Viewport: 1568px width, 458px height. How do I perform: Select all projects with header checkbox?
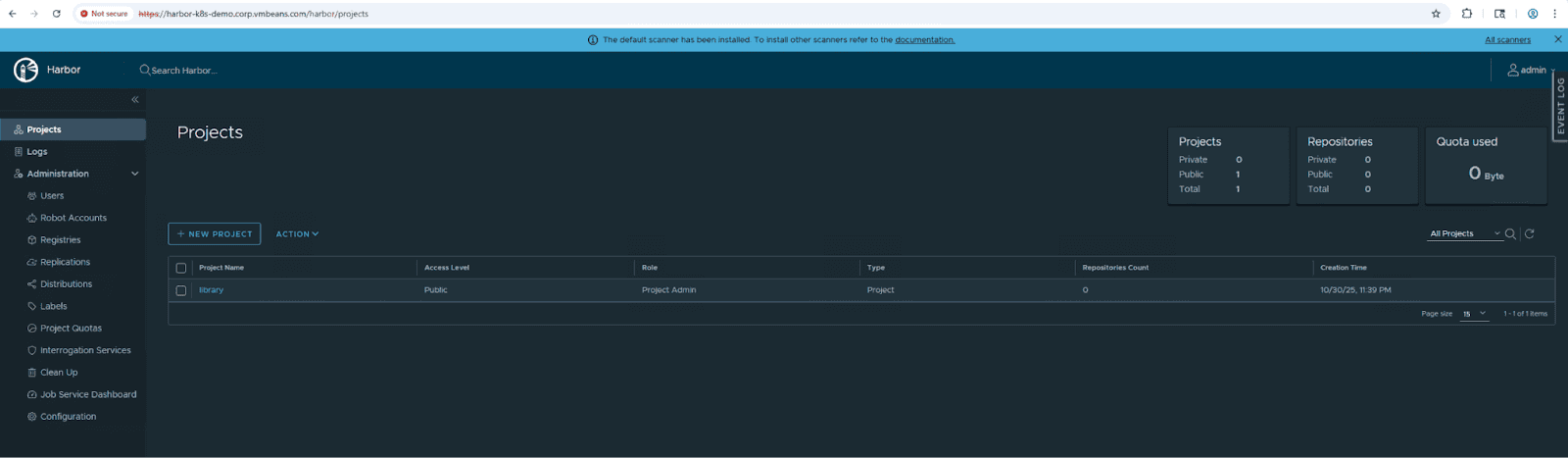[x=181, y=268]
